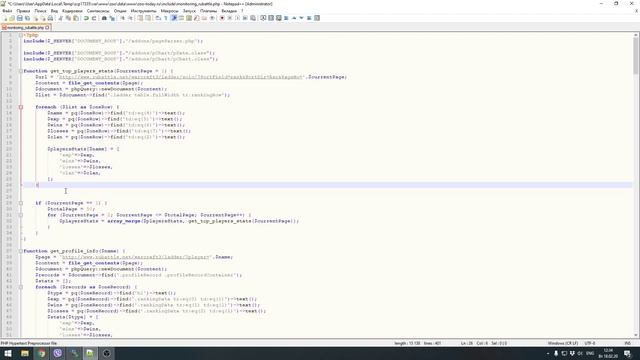
Task: Click the blue down arrow plugin icon
Action: click(x=301, y=18)
